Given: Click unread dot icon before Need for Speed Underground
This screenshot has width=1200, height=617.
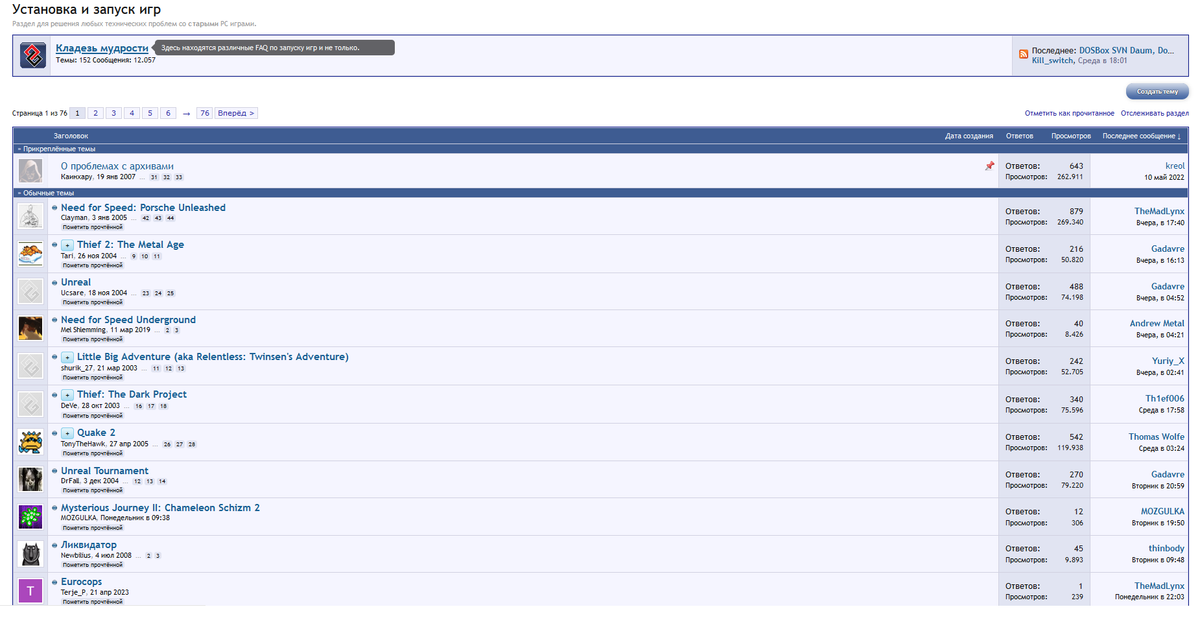Looking at the screenshot, I should tap(54, 320).
